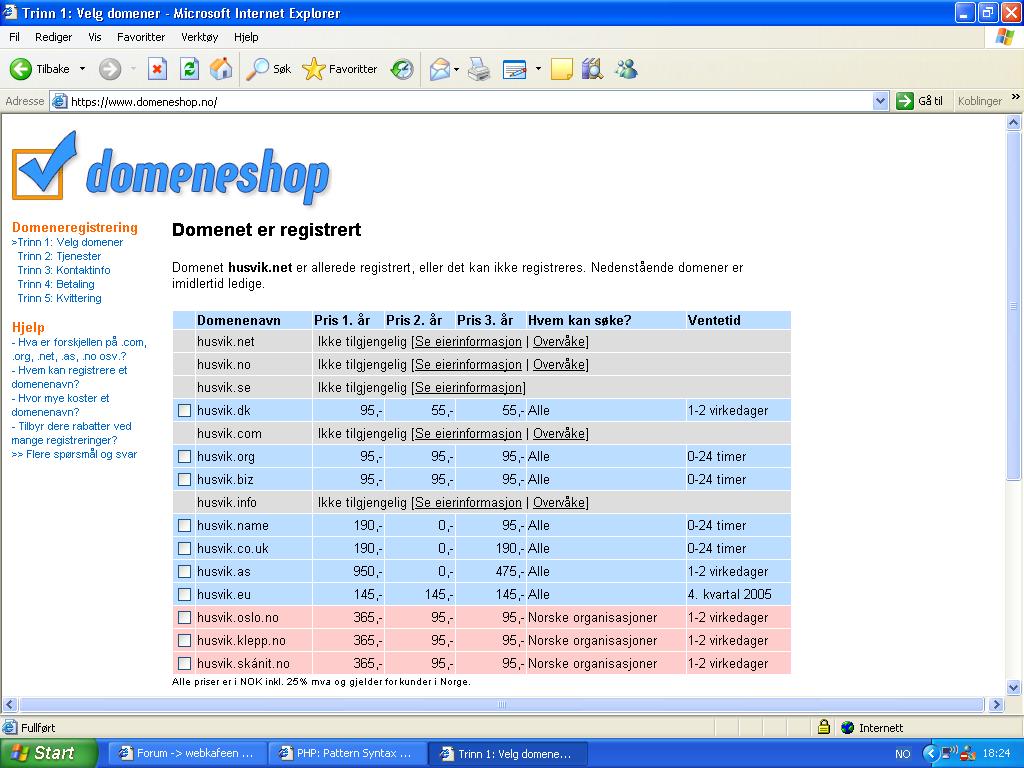Expand the Koblinger links chevron
This screenshot has width=1024, height=768.
pyautogui.click(x=1016, y=97)
